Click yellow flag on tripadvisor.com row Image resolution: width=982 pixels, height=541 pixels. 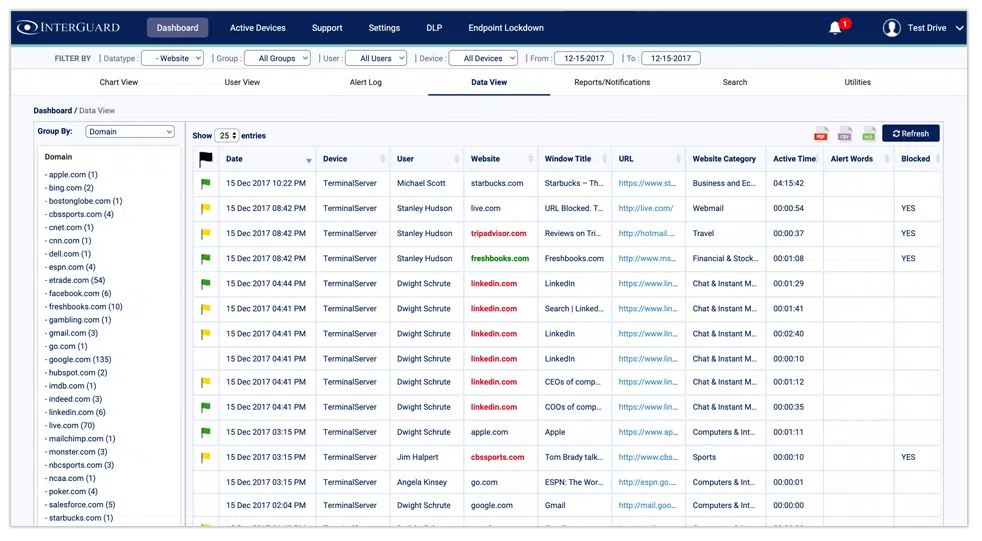[x=205, y=234]
